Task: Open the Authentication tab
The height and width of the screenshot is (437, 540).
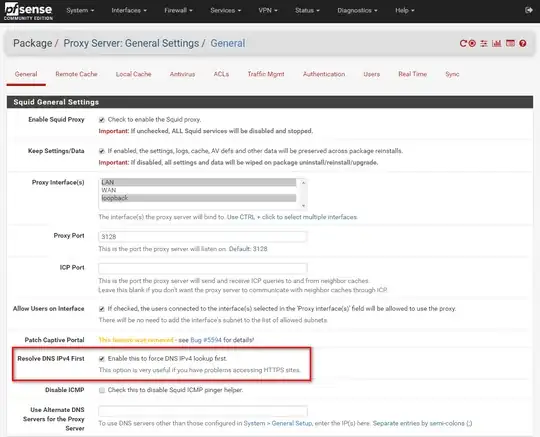Action: tap(324, 74)
